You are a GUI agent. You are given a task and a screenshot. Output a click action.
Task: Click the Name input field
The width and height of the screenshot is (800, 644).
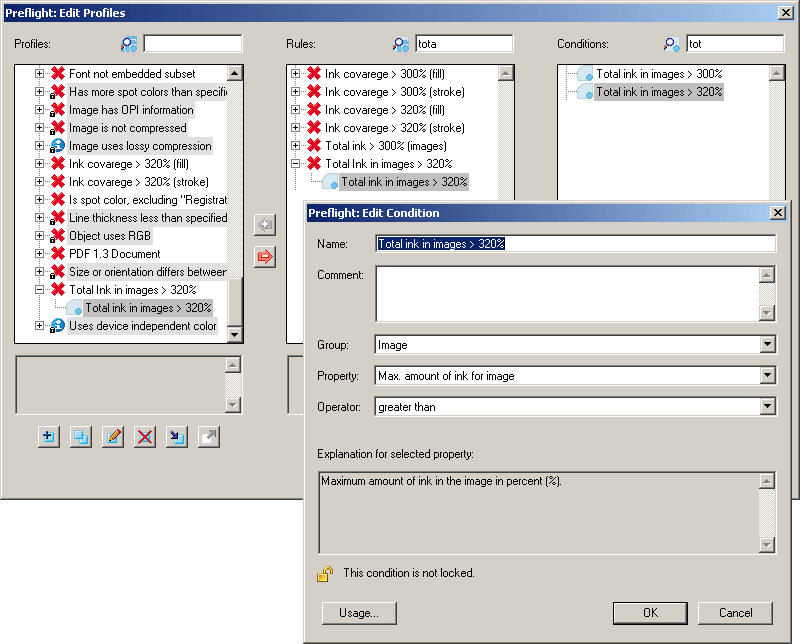[576, 244]
